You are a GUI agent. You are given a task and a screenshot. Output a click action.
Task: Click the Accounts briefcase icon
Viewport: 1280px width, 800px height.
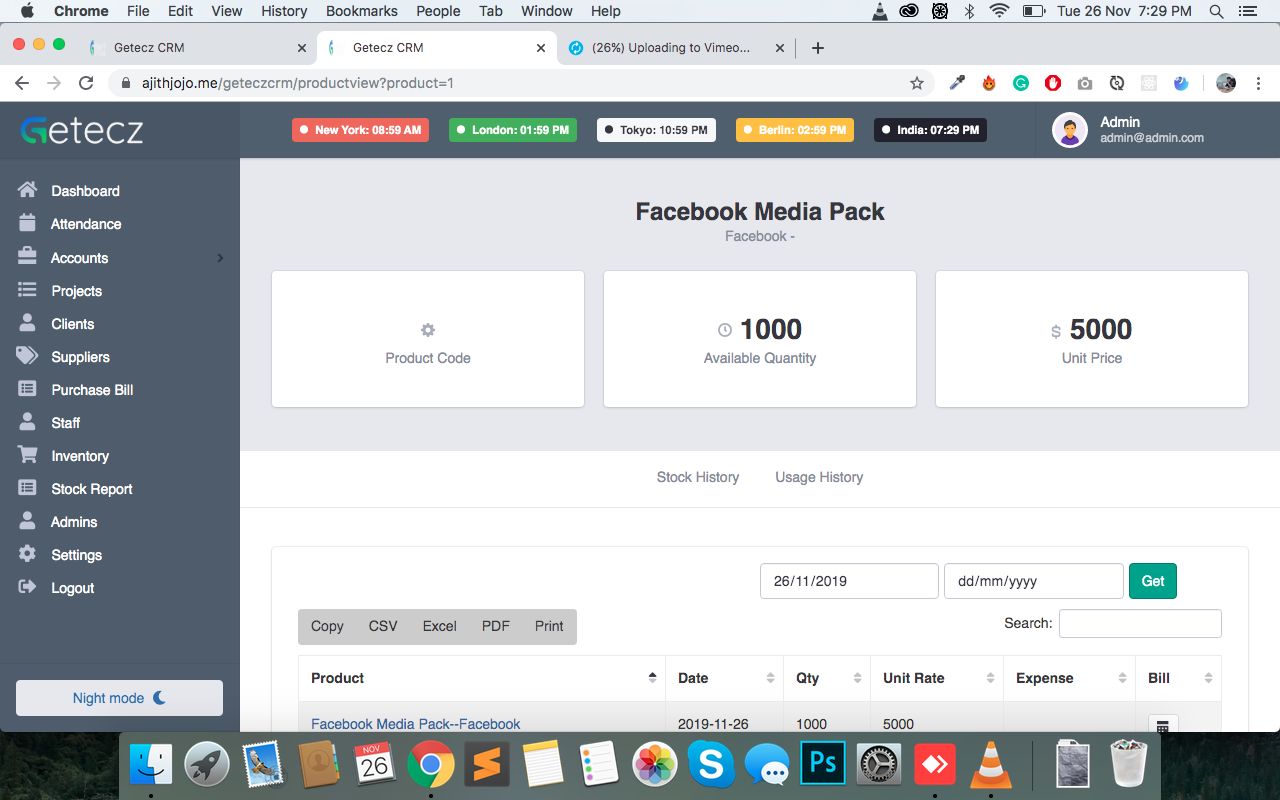28,257
